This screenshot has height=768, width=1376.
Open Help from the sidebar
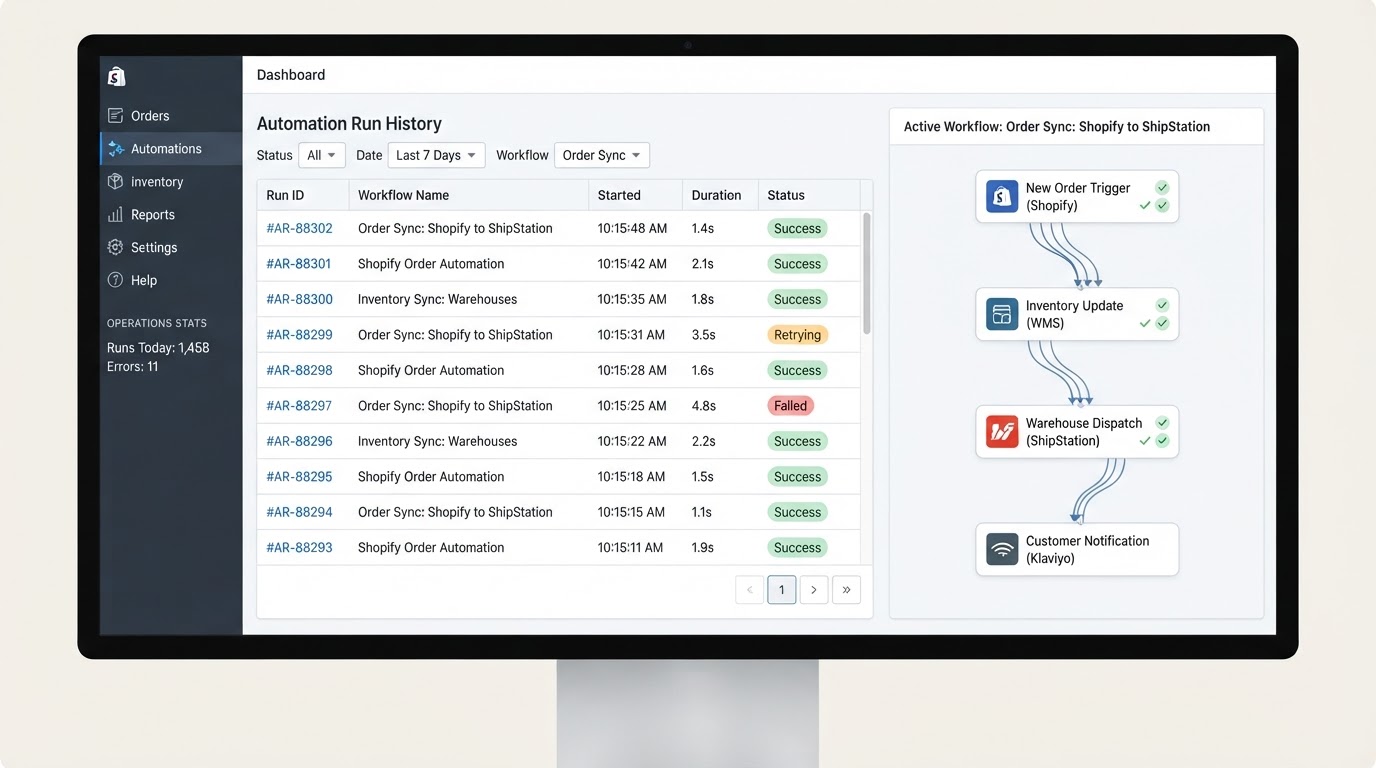[171, 281]
